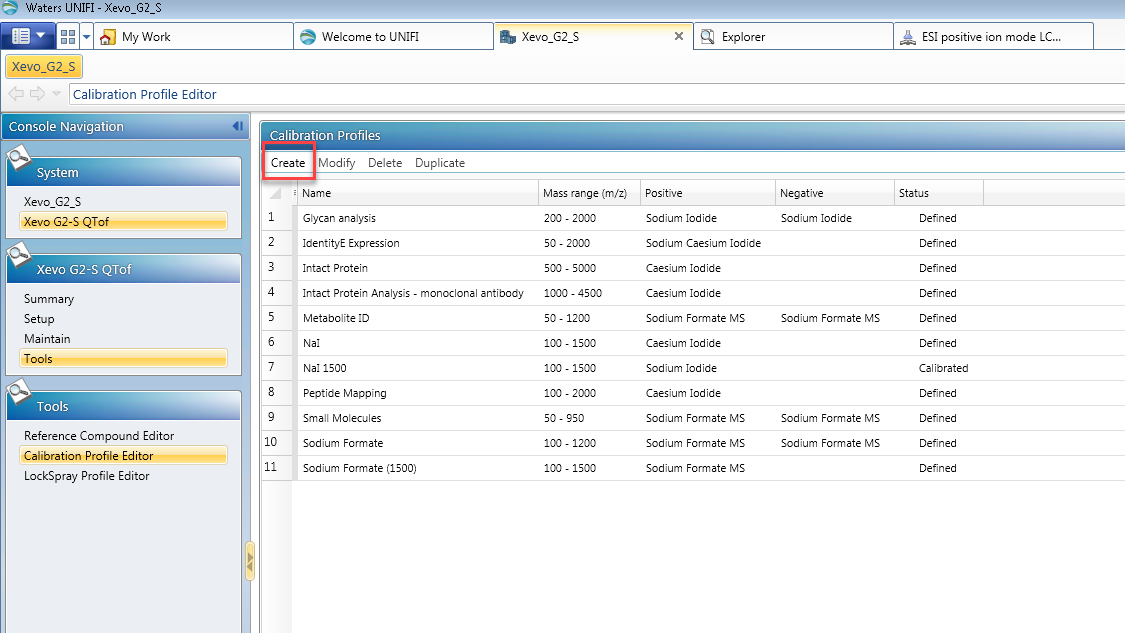Click the side panel splitter handle
Screen dimensions: 1125x633
250,561
